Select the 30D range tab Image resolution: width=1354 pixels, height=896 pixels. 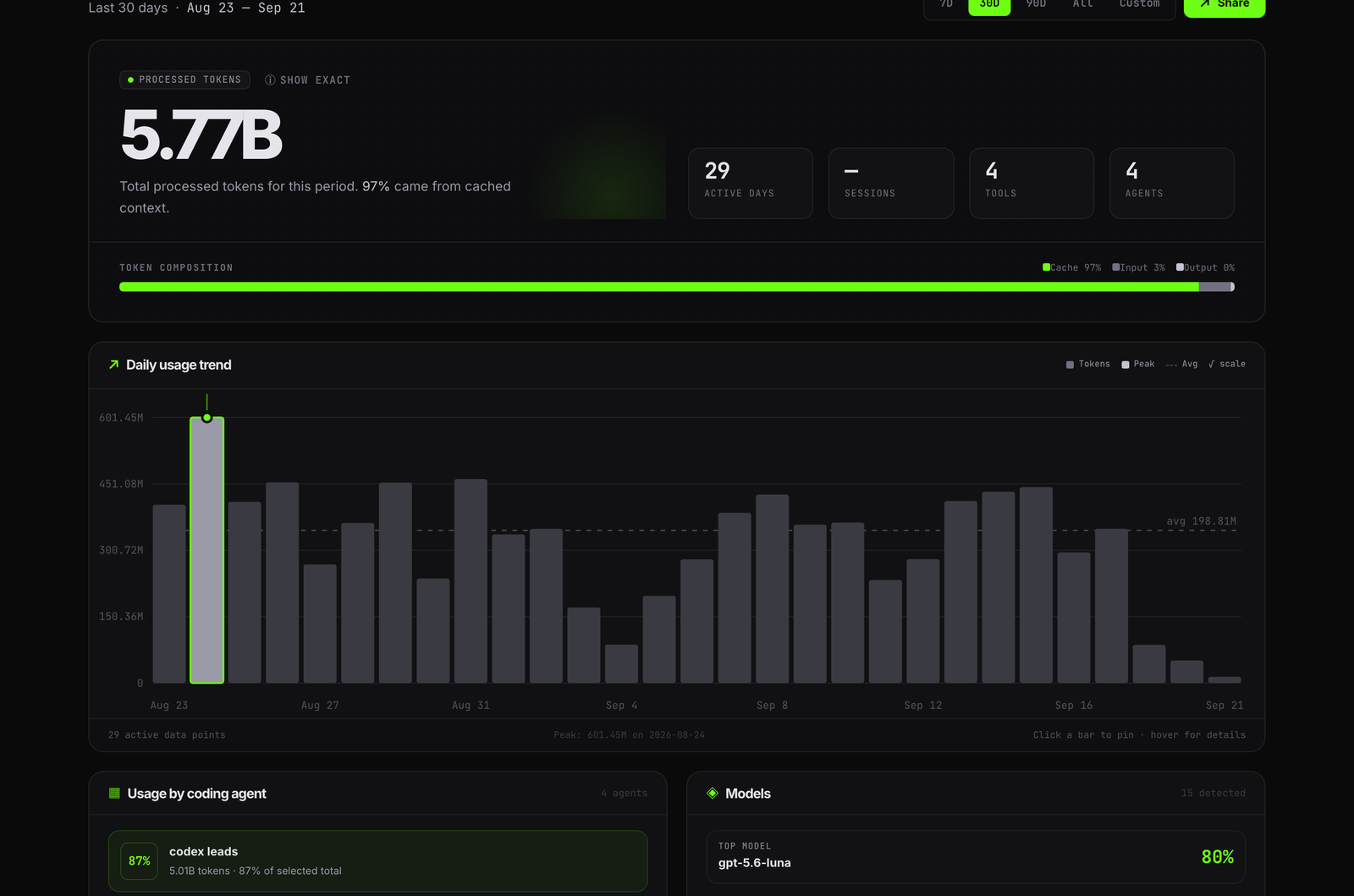(x=989, y=5)
